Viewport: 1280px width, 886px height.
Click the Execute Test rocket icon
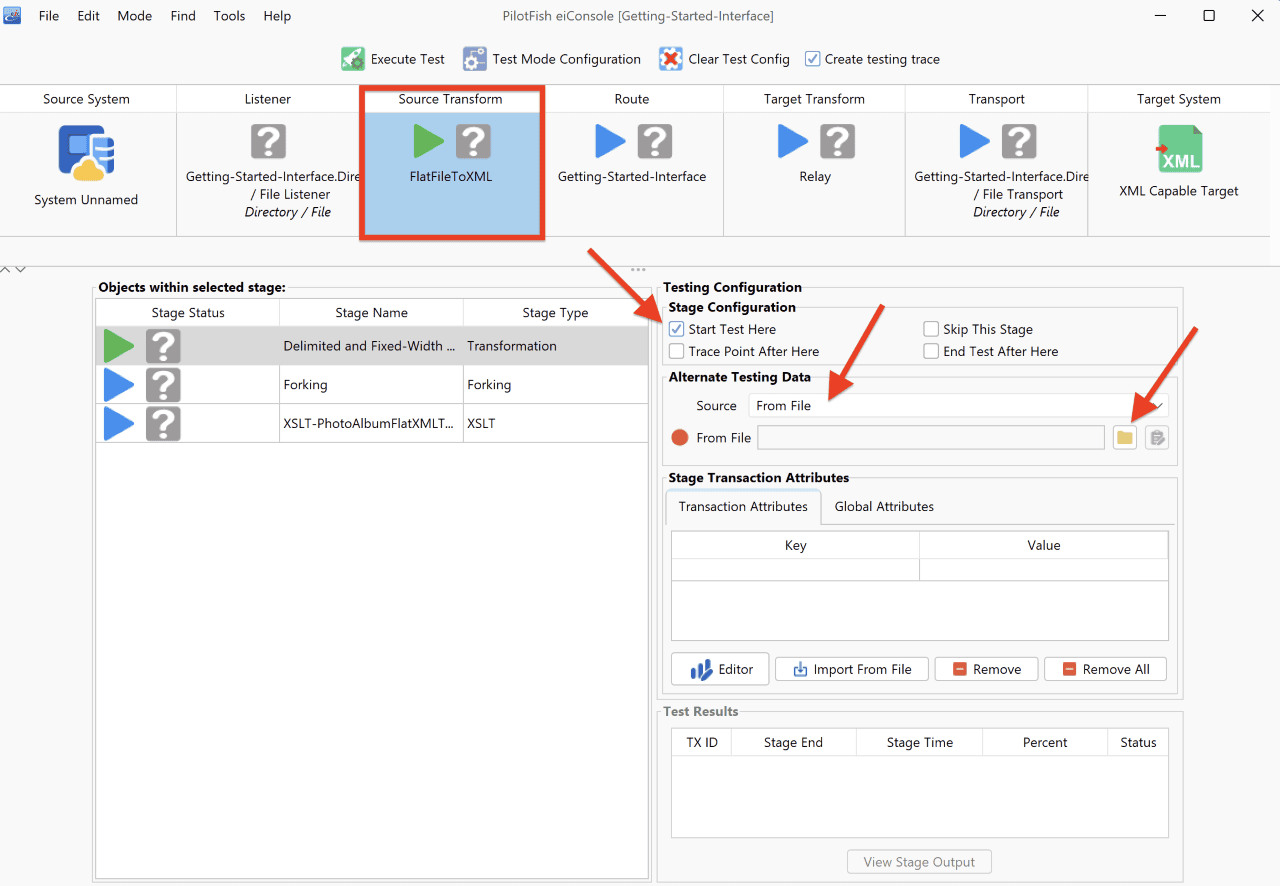(353, 59)
